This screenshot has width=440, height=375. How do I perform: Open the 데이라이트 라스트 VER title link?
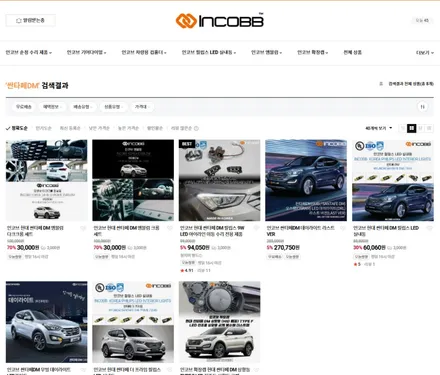[x=300, y=231]
